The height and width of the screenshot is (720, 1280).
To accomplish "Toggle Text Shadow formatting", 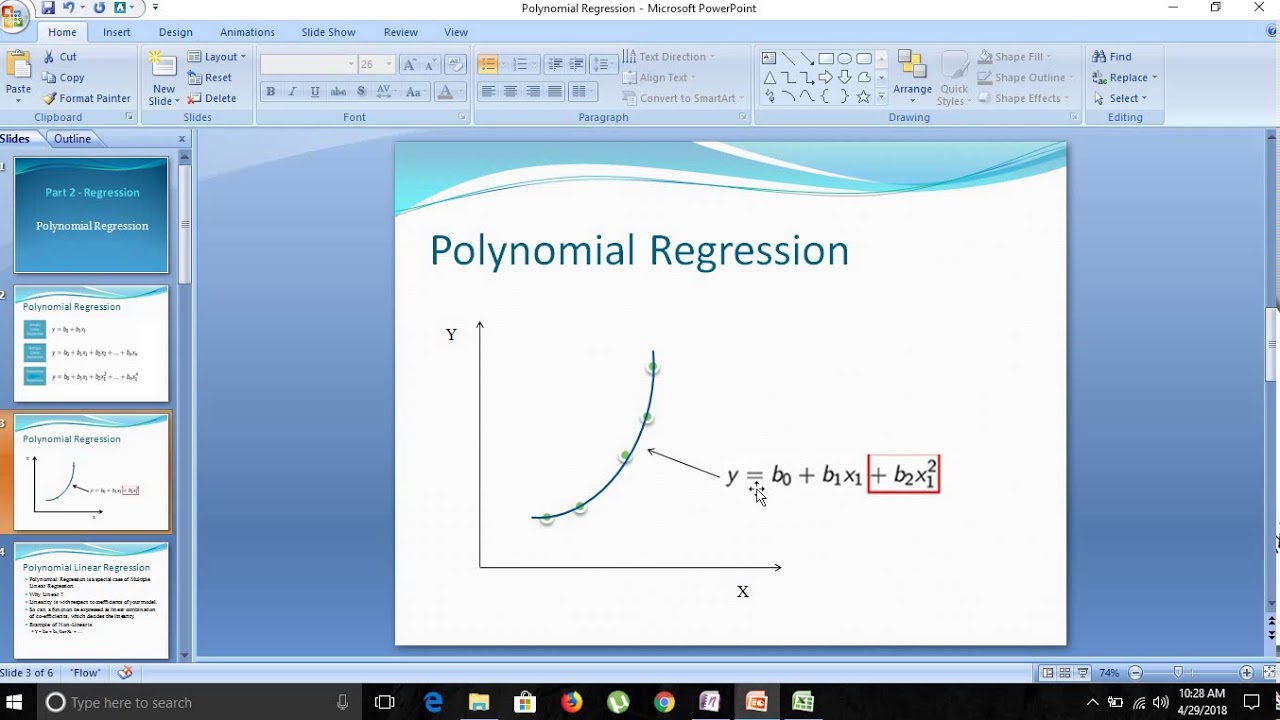I will tap(361, 92).
